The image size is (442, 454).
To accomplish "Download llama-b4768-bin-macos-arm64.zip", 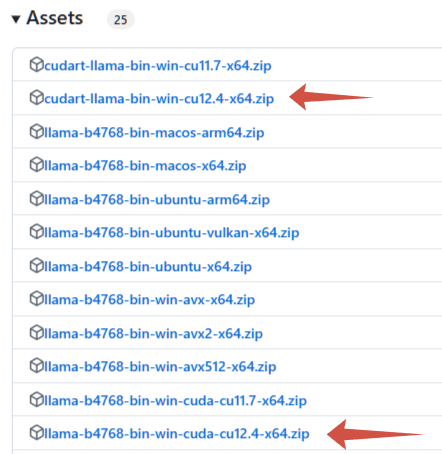I will pyautogui.click(x=154, y=133).
